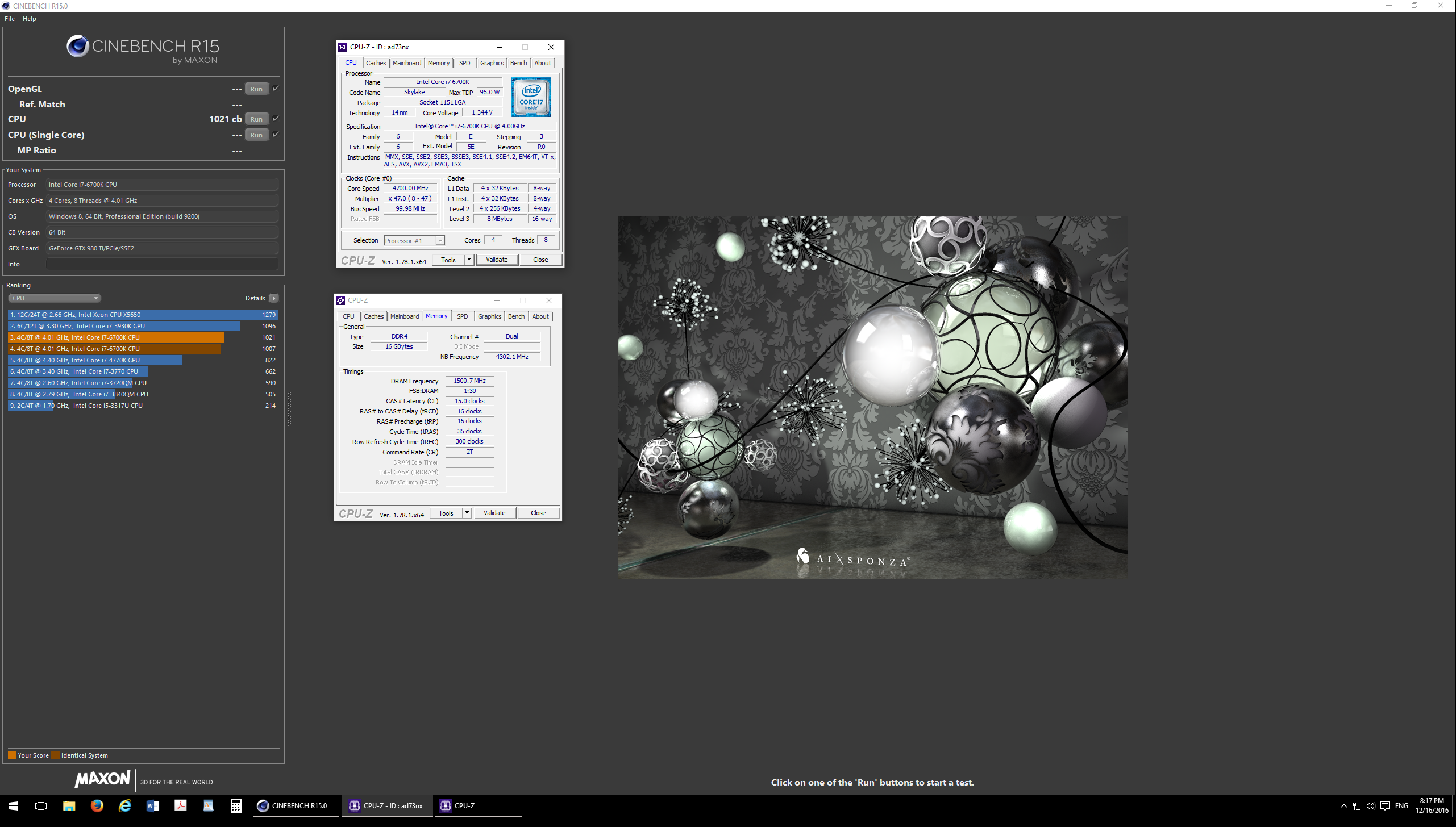This screenshot has width=1456, height=827.
Task: Toggle the CPU Single Core test checkmark
Action: 276,135
